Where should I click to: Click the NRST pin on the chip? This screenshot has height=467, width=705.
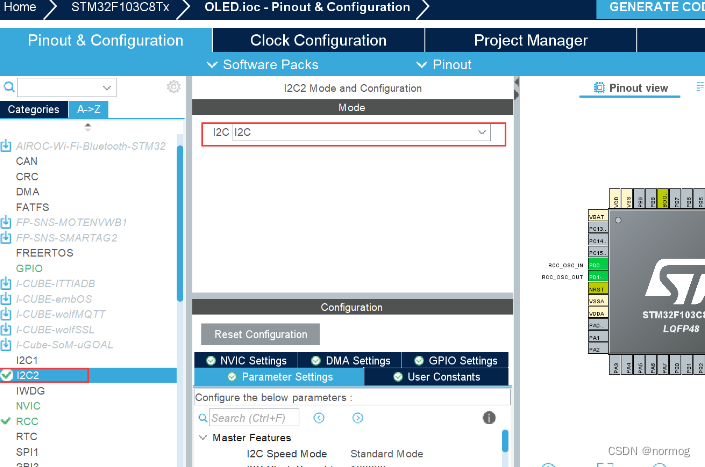598,289
